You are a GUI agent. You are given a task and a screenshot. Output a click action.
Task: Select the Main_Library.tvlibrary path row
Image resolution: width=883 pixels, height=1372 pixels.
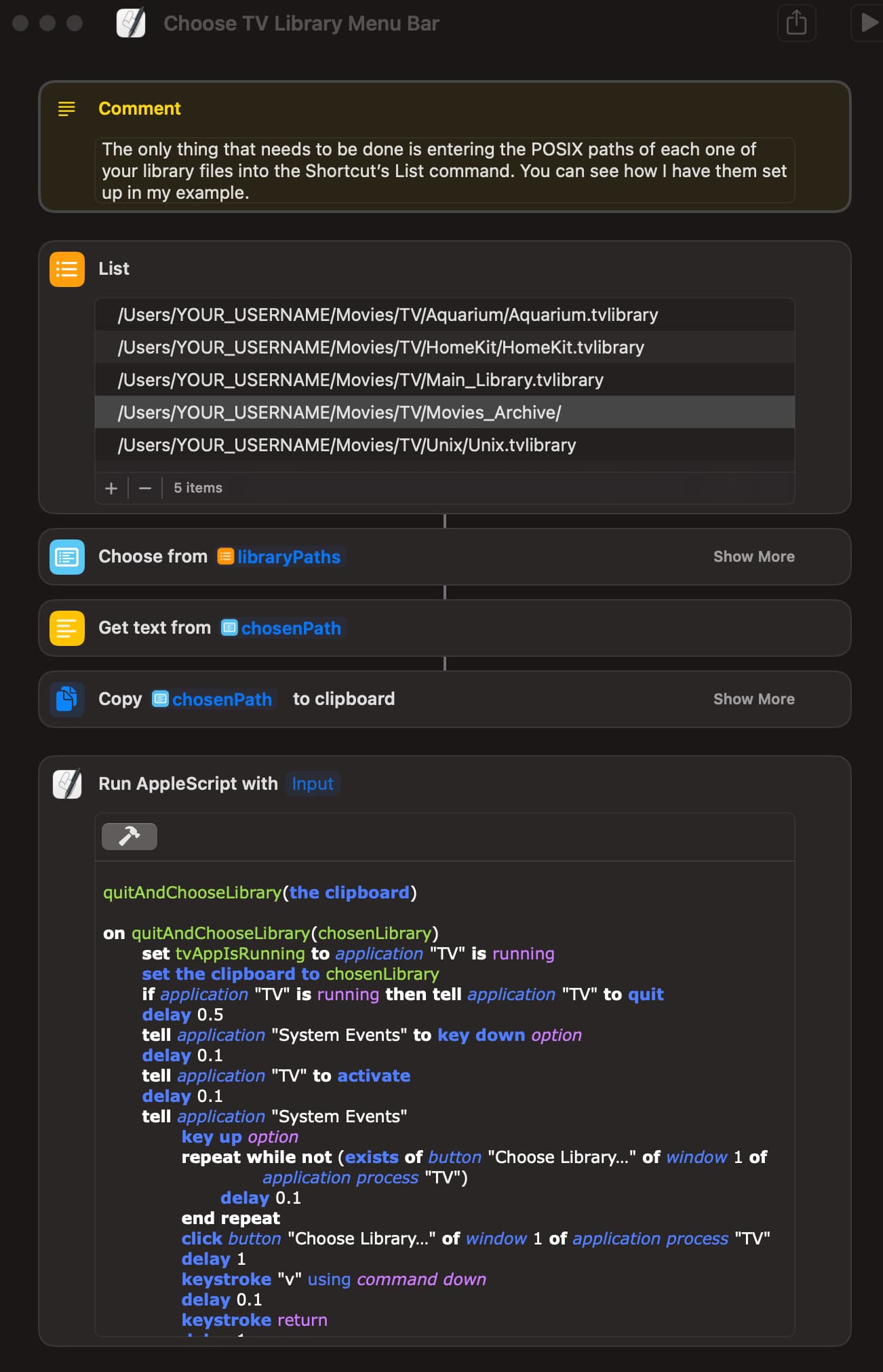click(x=445, y=380)
